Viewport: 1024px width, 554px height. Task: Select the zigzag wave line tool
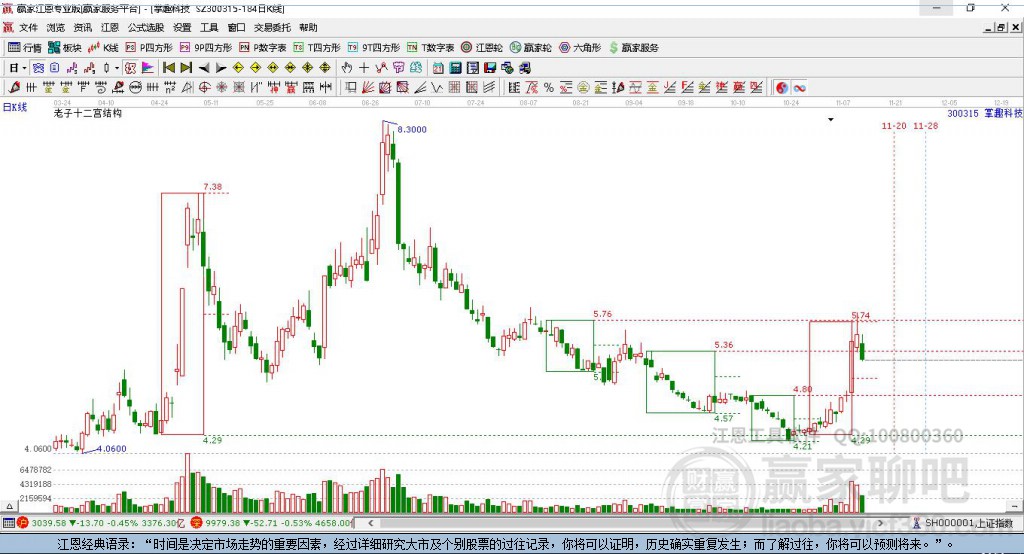tap(437, 88)
